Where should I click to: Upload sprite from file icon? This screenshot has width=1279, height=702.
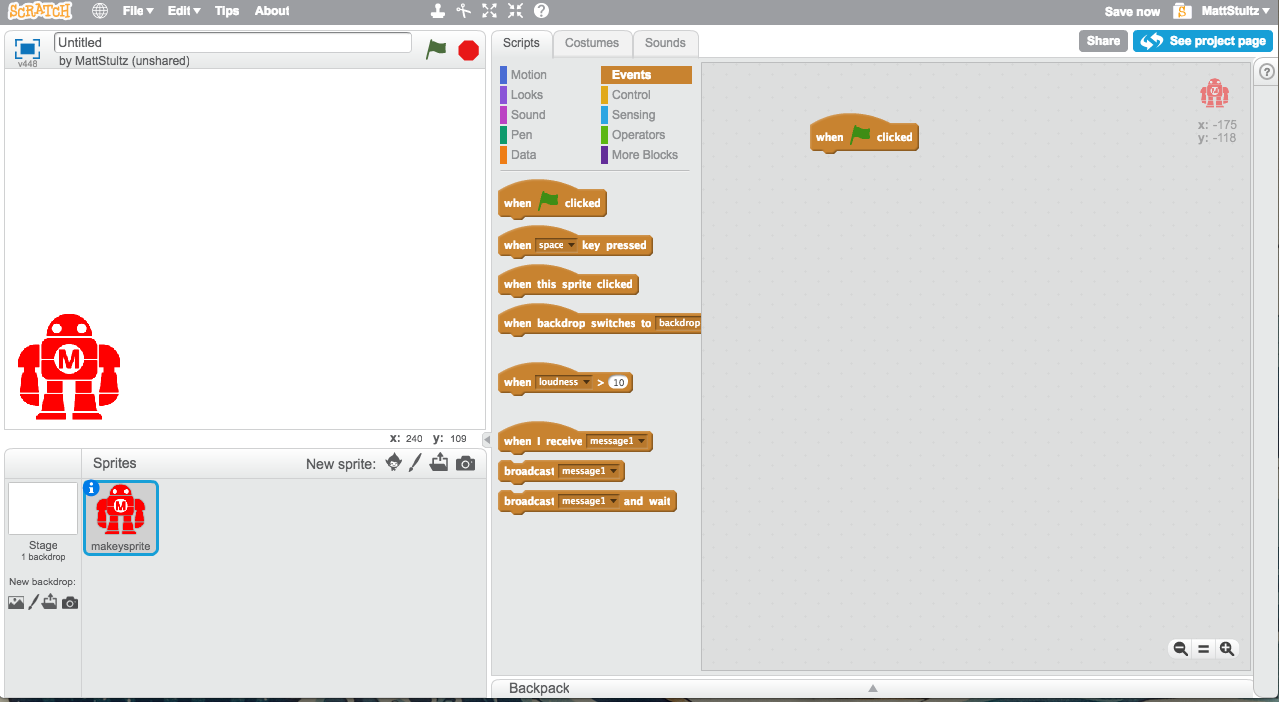tap(439, 463)
